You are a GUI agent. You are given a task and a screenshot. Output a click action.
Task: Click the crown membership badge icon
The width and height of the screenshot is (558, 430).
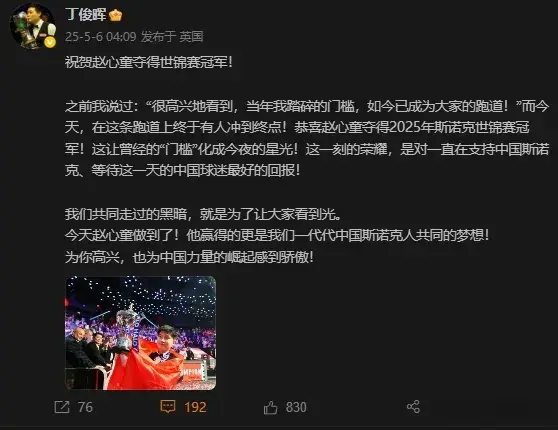[116, 15]
